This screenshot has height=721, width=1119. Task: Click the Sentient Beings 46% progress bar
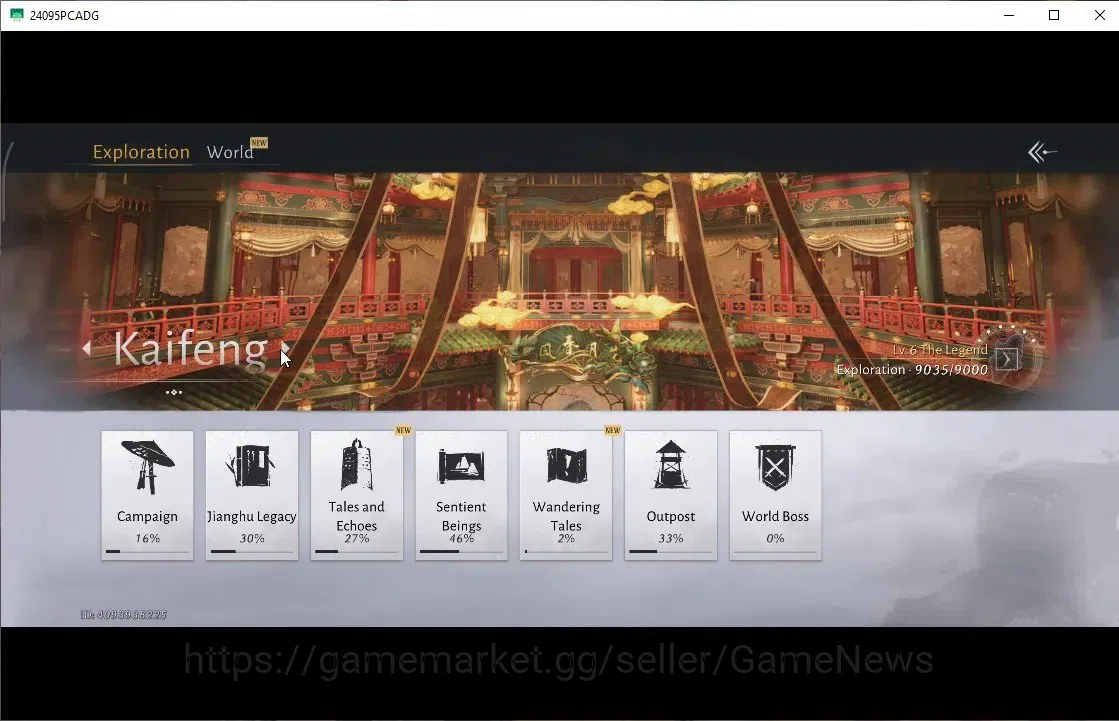[461, 551]
